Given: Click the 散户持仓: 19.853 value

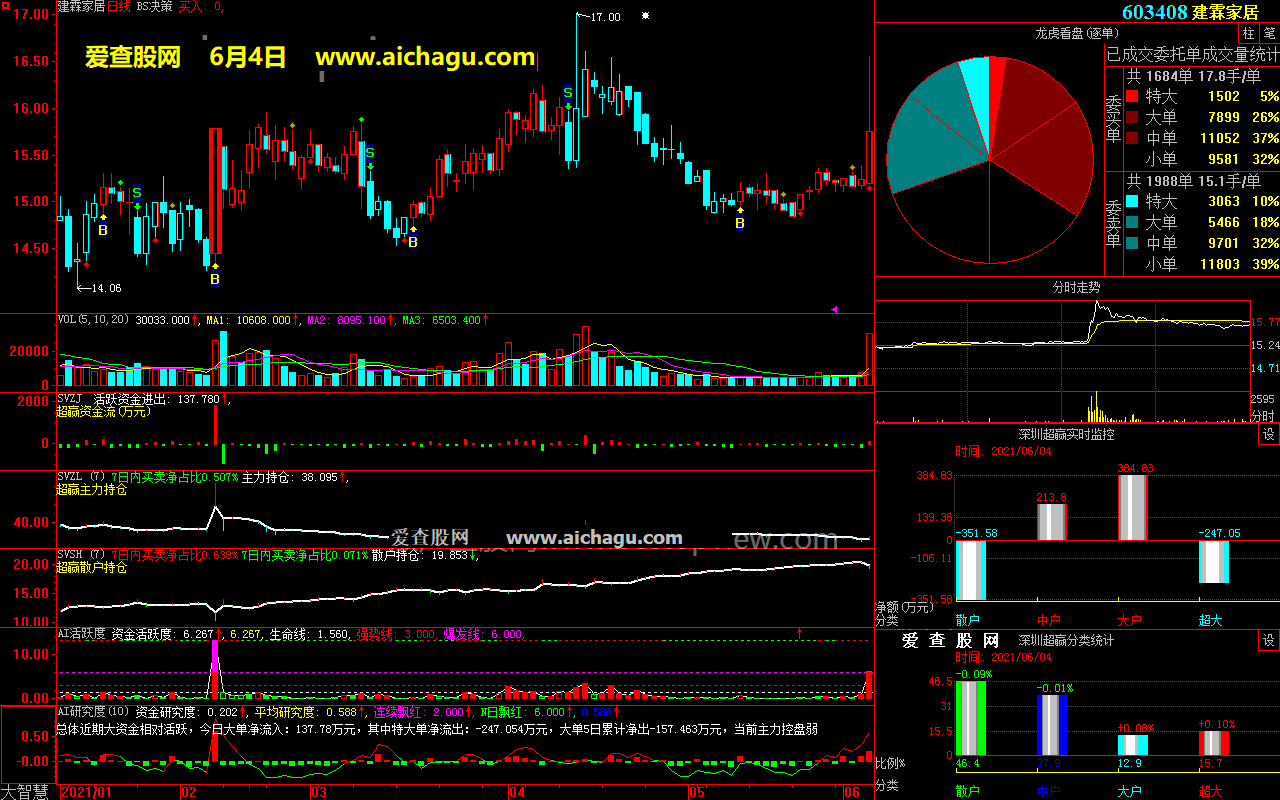Looking at the screenshot, I should pos(420,555).
